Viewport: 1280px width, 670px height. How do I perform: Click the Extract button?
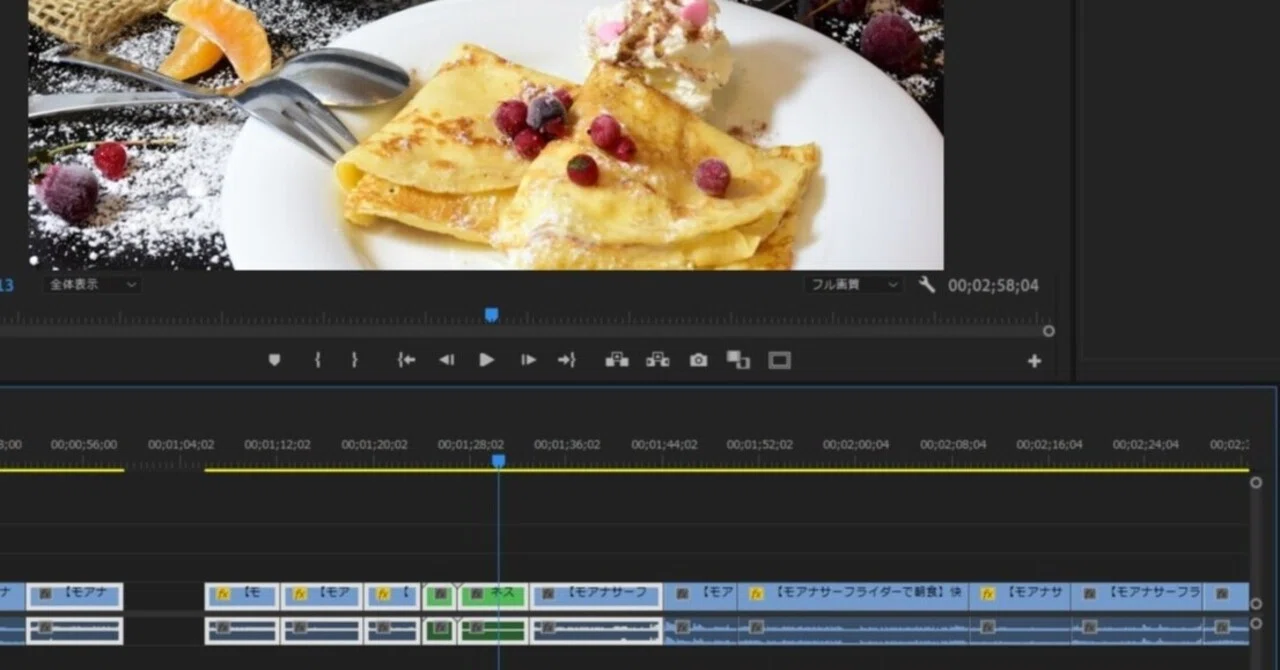point(657,360)
